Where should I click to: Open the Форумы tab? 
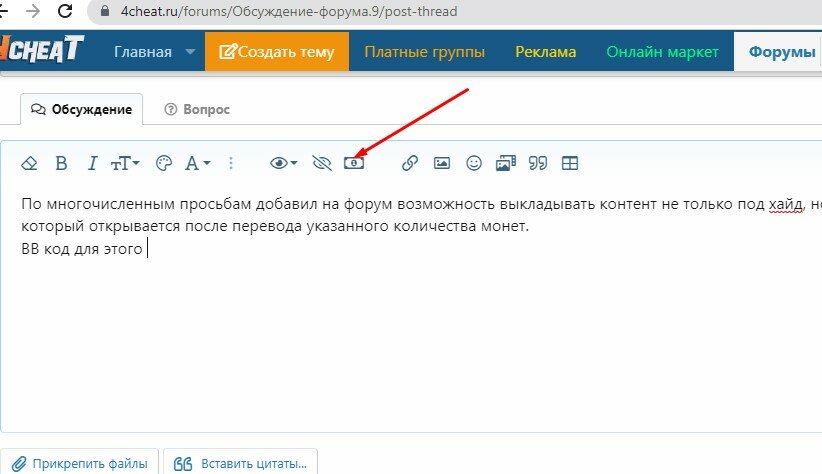(x=782, y=51)
